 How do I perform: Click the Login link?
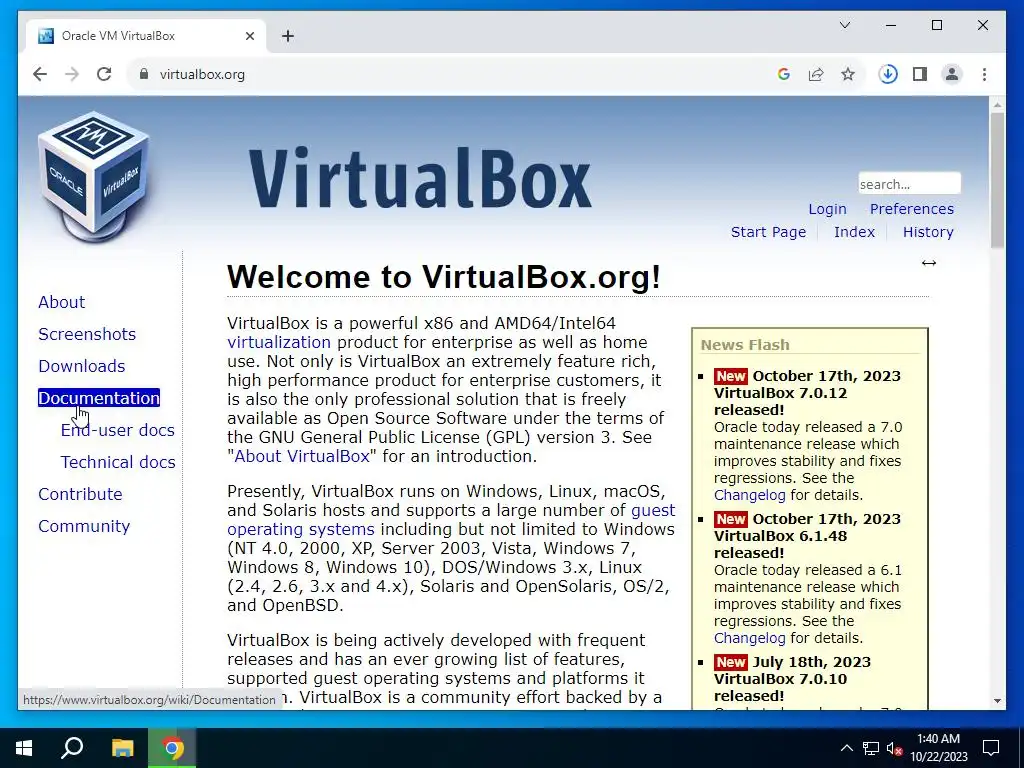pyautogui.click(x=827, y=209)
